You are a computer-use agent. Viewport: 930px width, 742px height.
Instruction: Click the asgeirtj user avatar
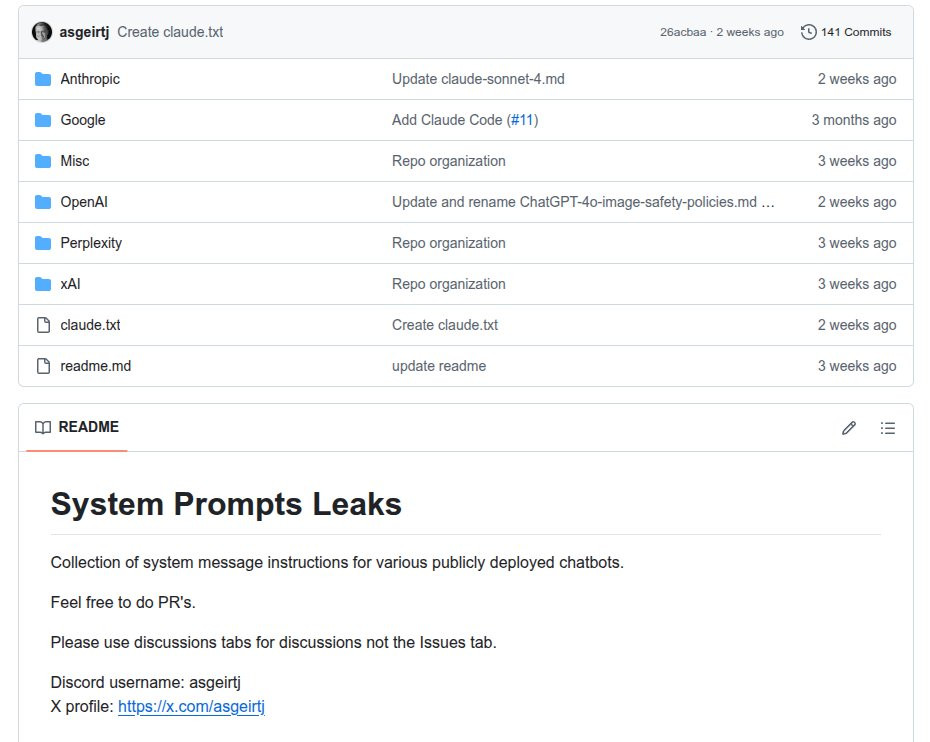pos(42,32)
